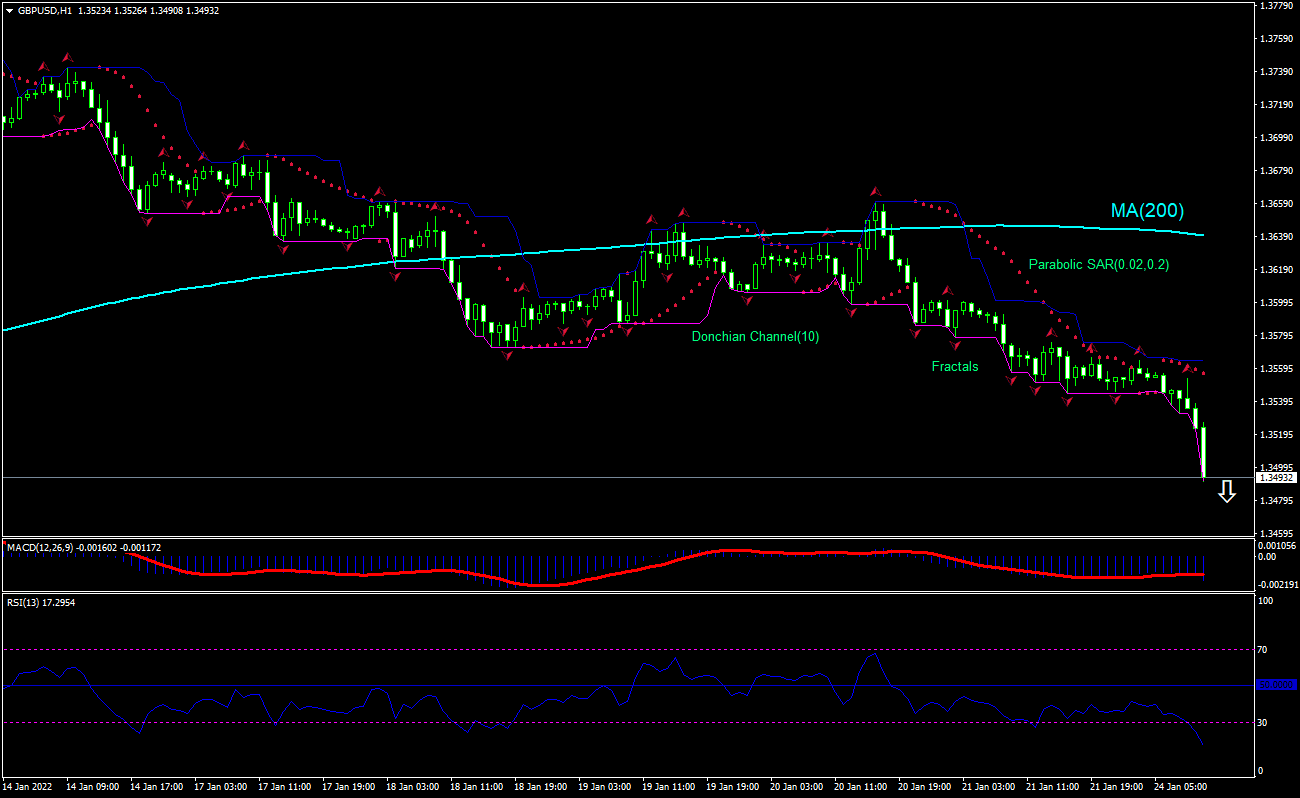Screen dimensions: 1300x798
Task: Select the down arrow object on the chart
Action: [1227, 491]
